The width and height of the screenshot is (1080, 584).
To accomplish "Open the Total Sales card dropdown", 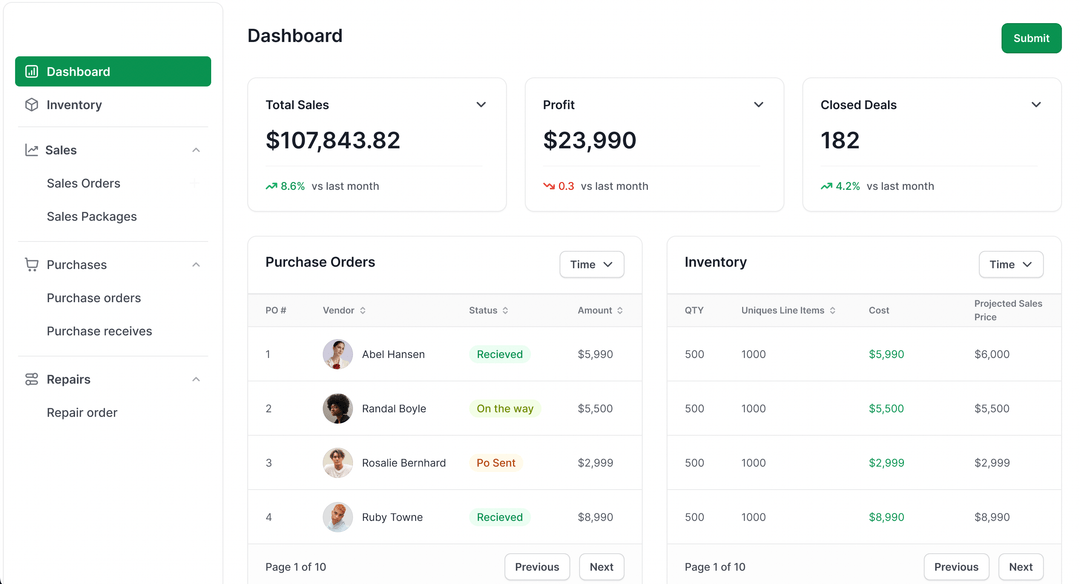I will click(x=481, y=105).
